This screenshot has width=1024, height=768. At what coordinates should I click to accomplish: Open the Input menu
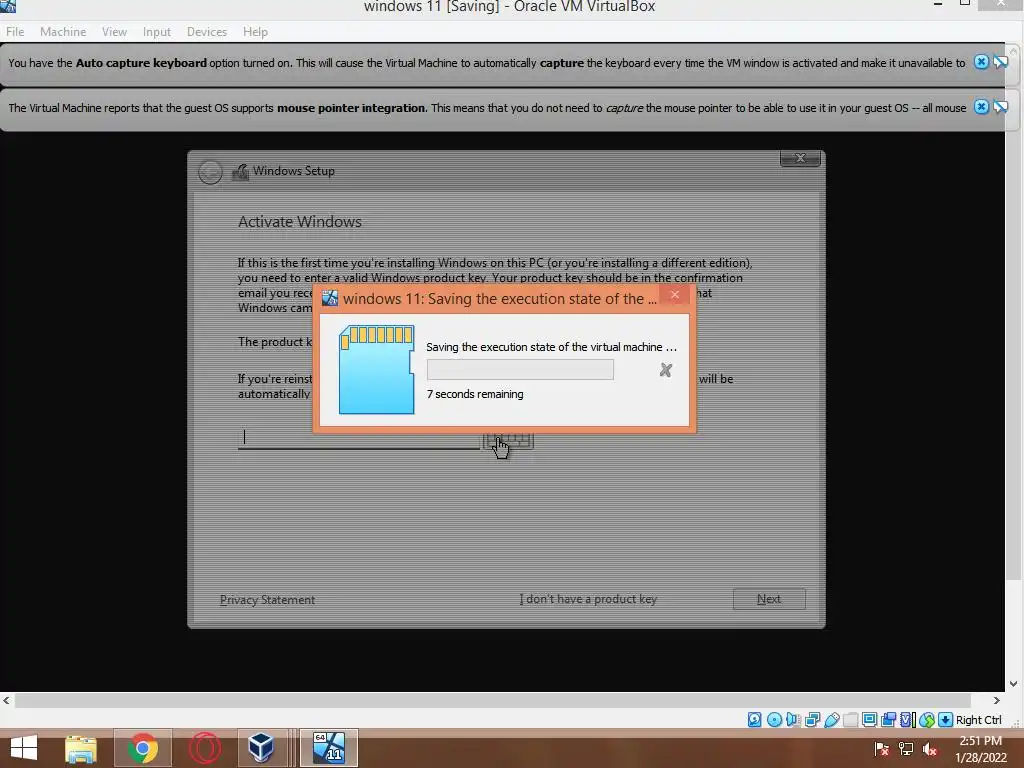pyautogui.click(x=157, y=32)
